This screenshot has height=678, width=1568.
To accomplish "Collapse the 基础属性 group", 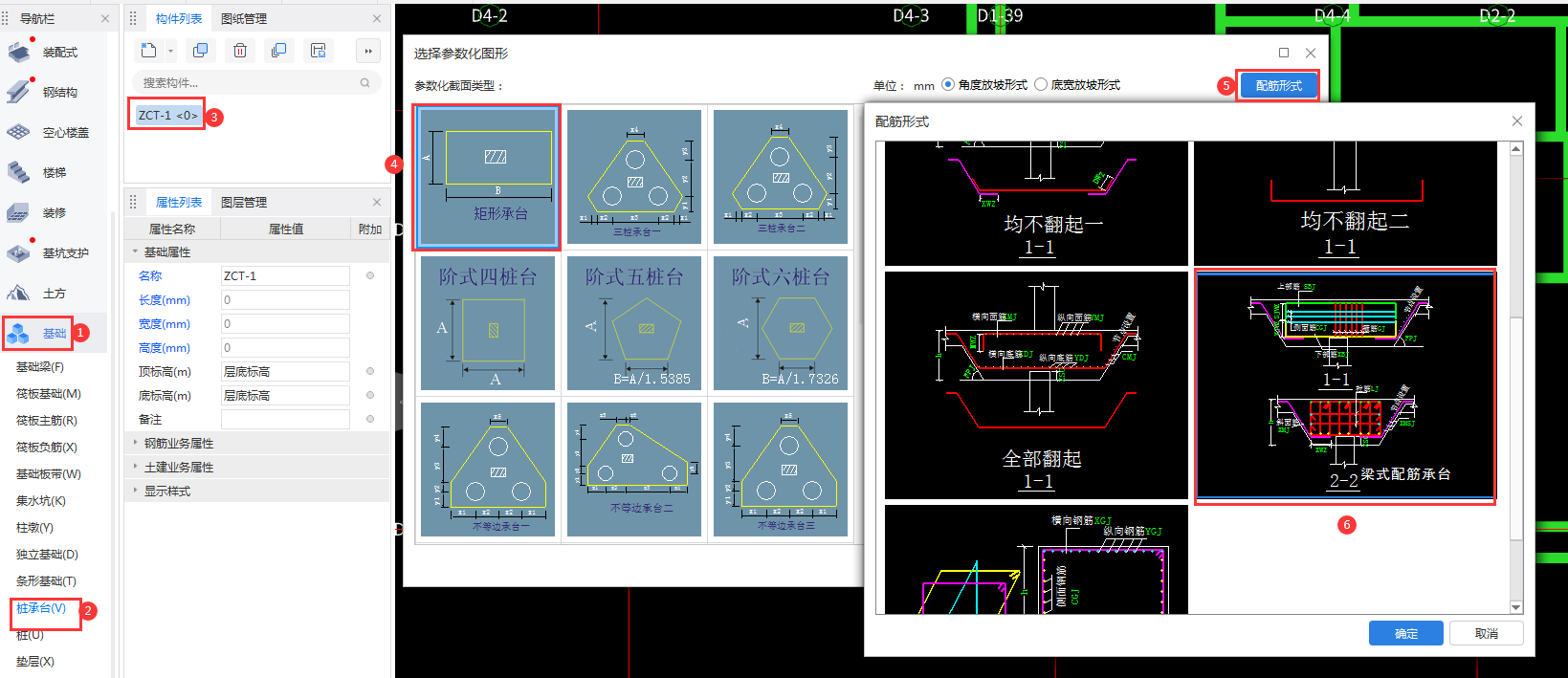I will (135, 252).
